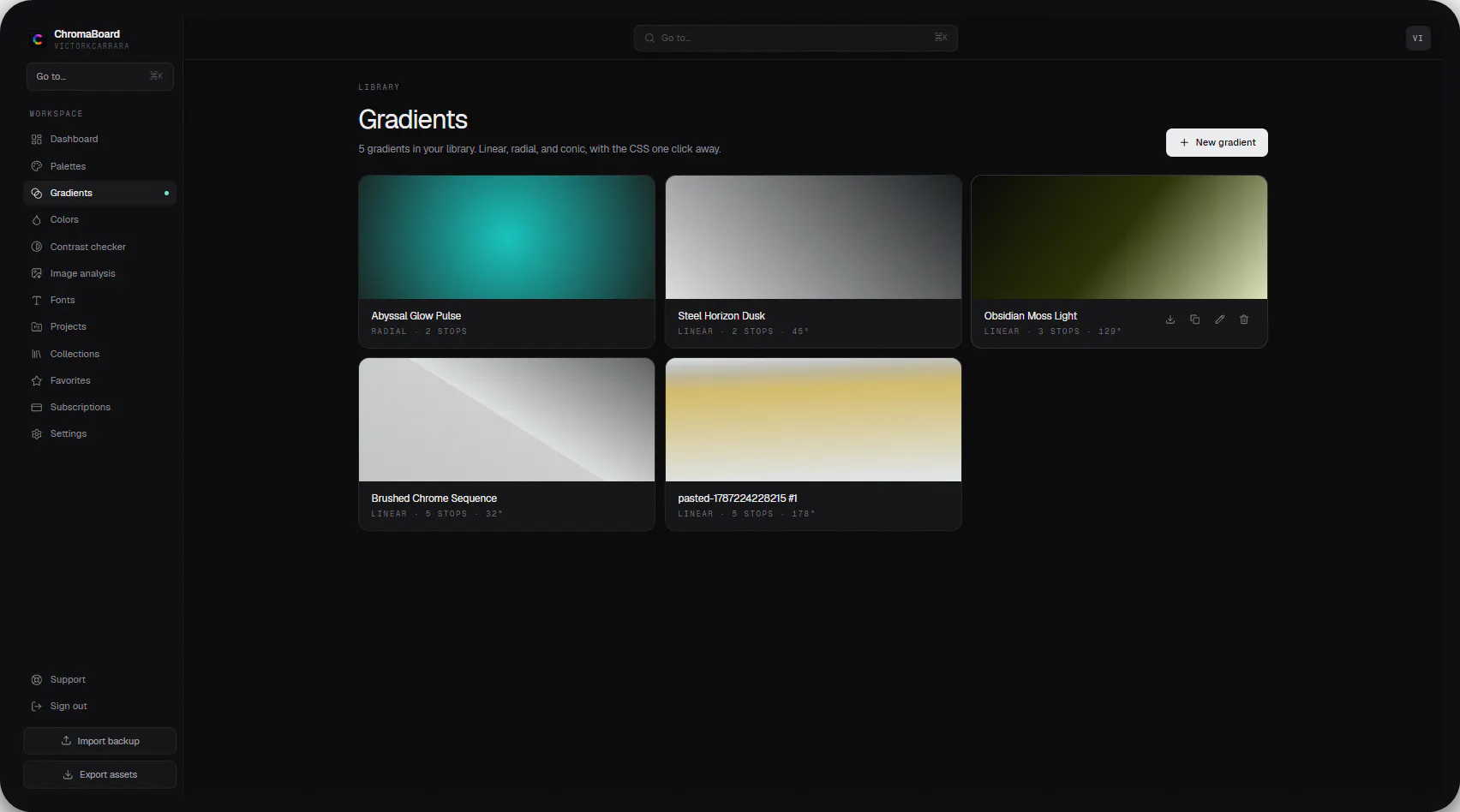
Task: Go to the Colors page
Action: click(100, 219)
